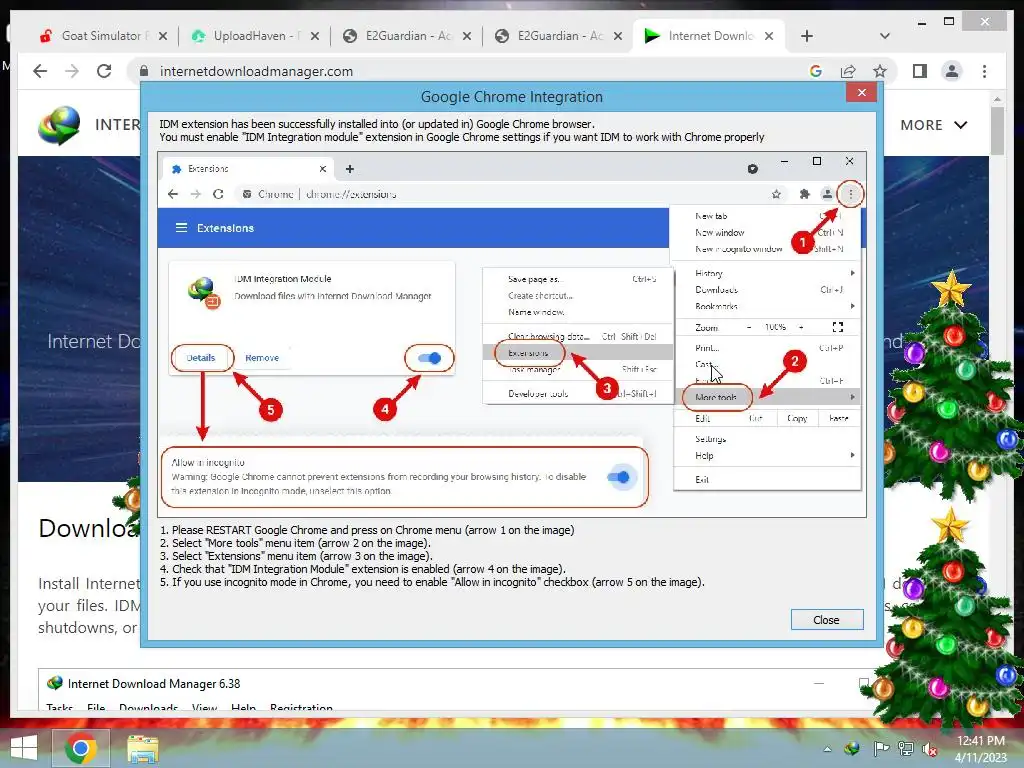The width and height of the screenshot is (1024, 768).
Task: Switch to the UploadHaven tab
Action: pos(249,36)
